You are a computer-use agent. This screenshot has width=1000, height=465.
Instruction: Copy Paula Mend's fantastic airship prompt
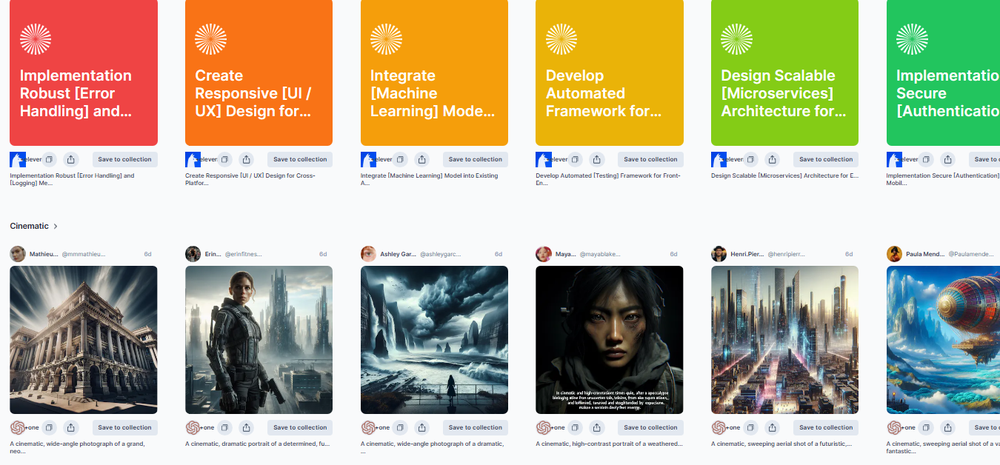coord(926,427)
